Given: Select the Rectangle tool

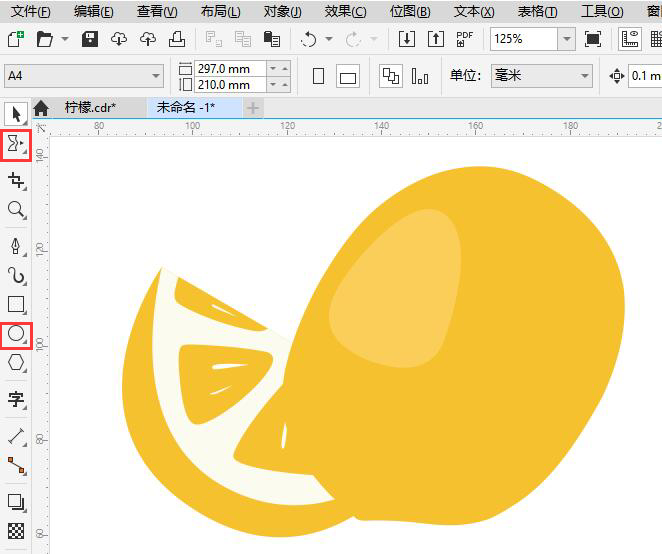Looking at the screenshot, I should click(x=16, y=304).
